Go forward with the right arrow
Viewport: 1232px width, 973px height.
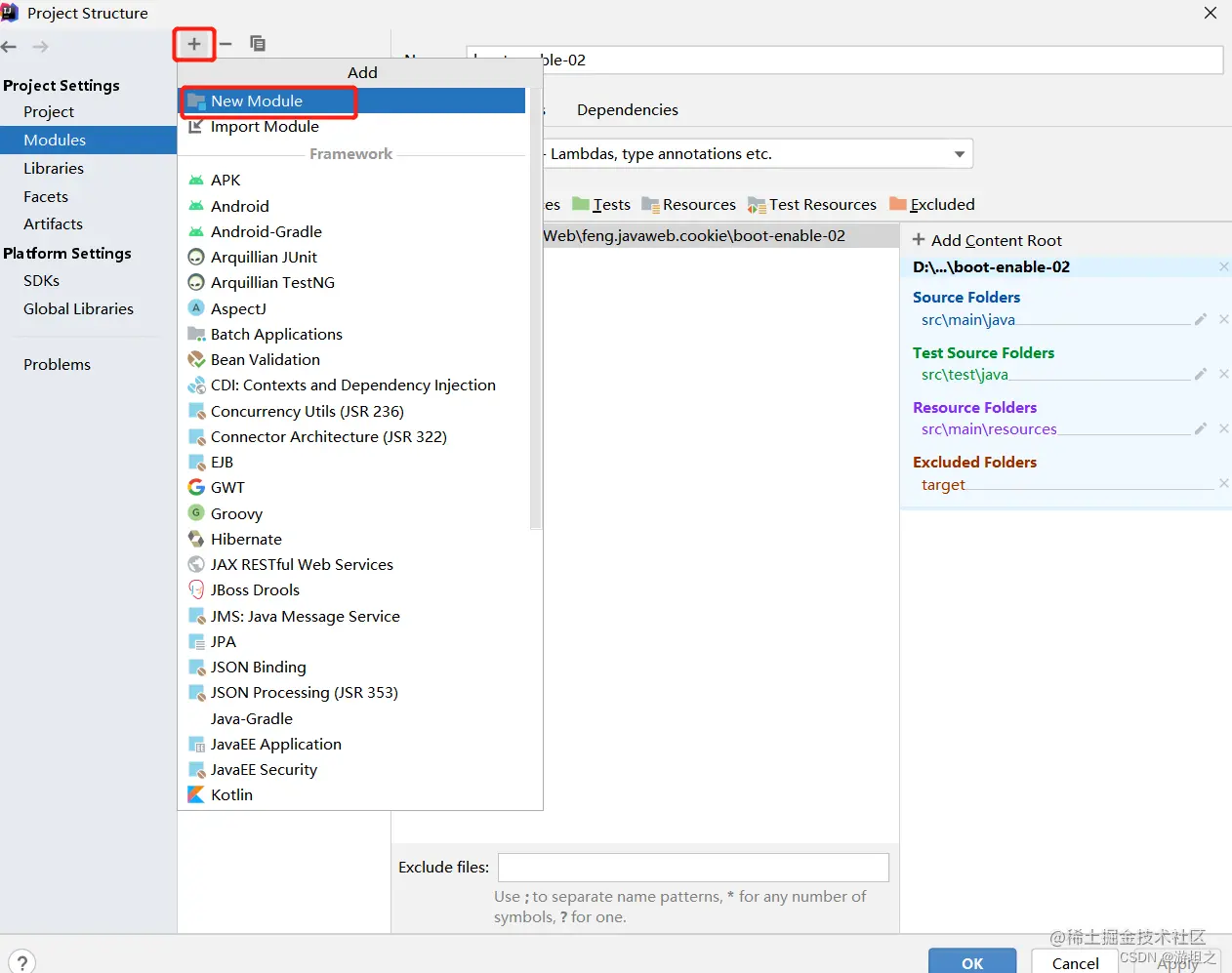point(40,47)
